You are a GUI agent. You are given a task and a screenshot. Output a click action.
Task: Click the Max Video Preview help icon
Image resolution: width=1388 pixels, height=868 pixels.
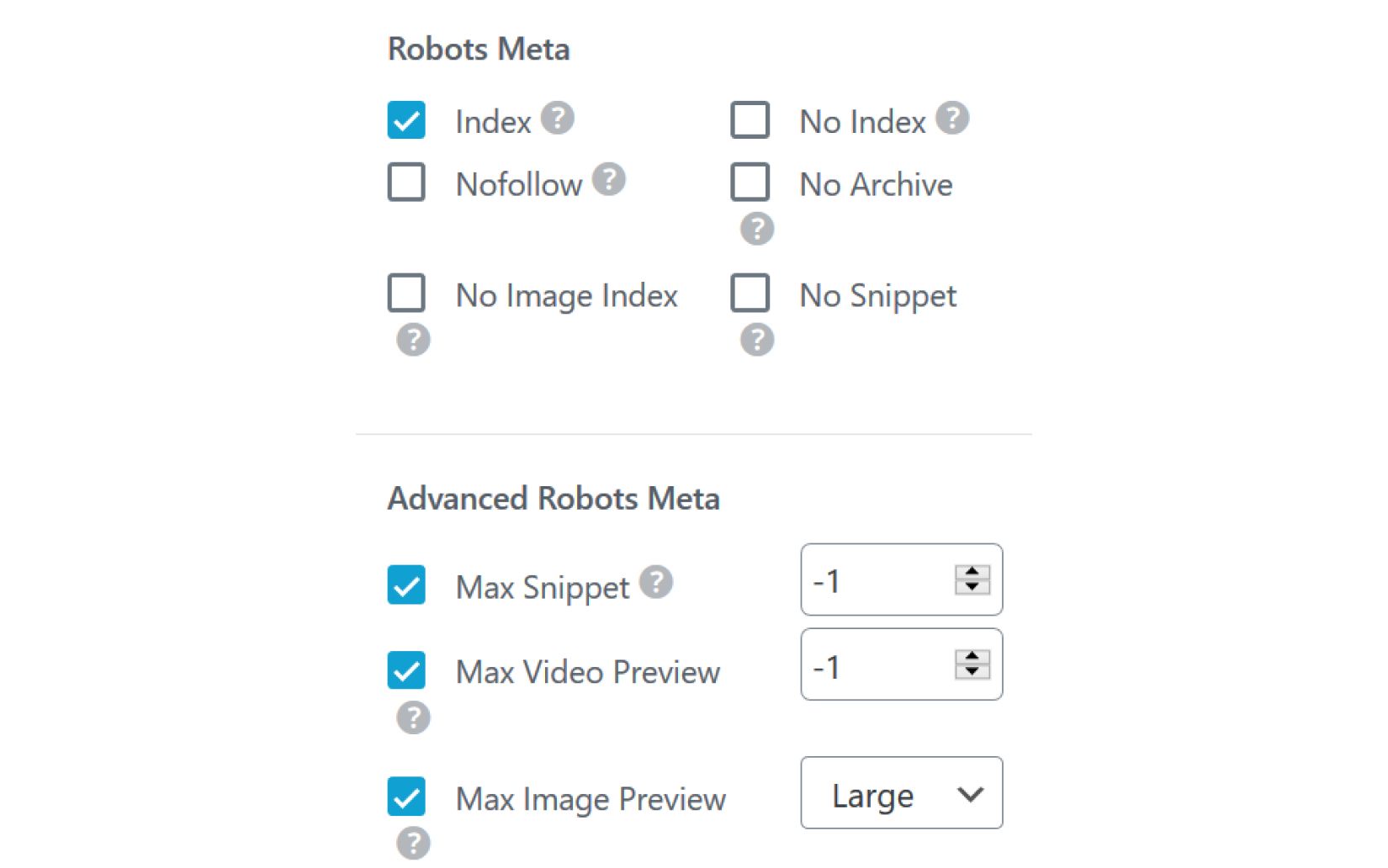click(x=411, y=717)
